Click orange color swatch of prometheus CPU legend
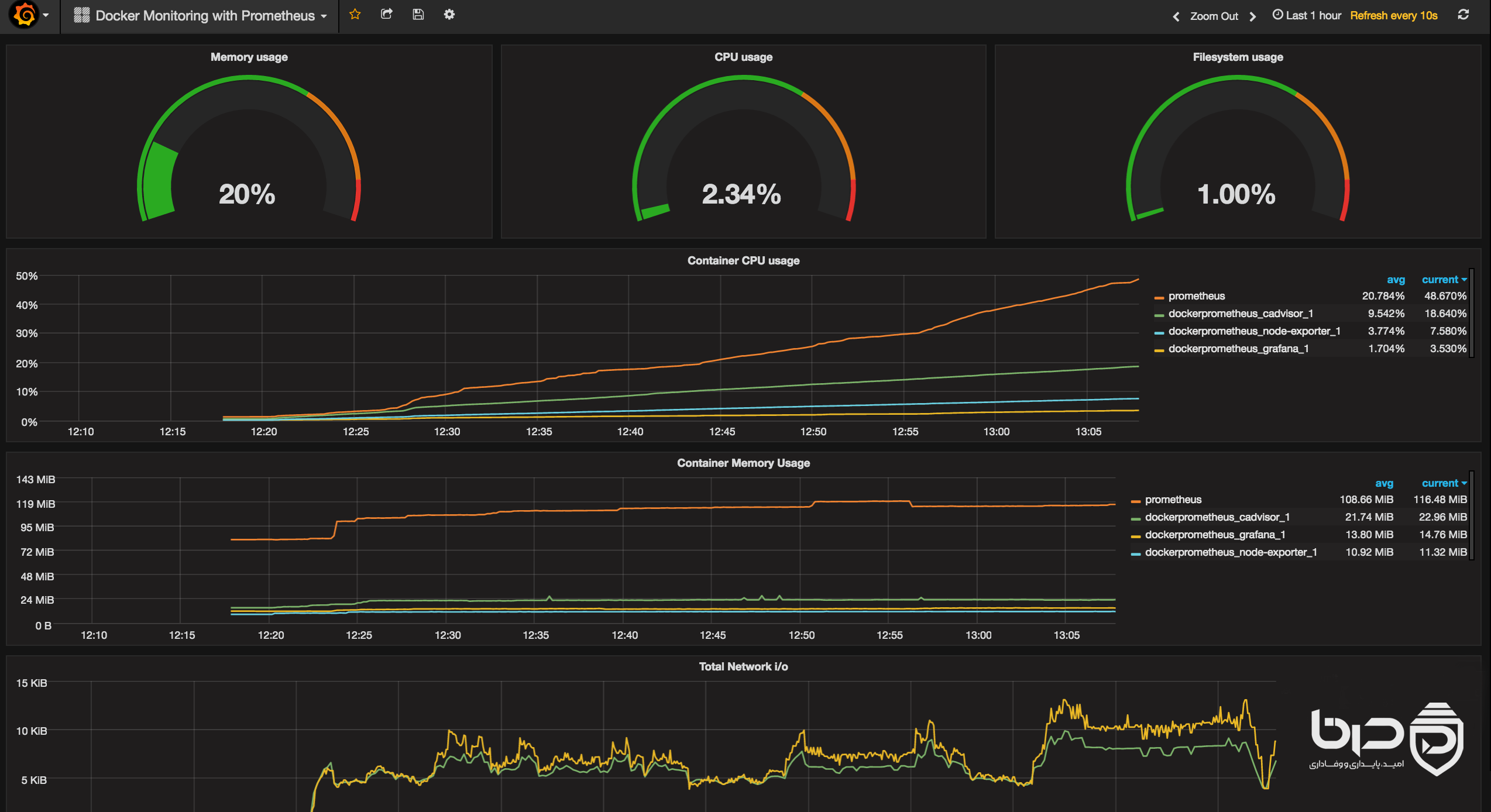Screen dimensions: 1491x812 pos(1159,298)
